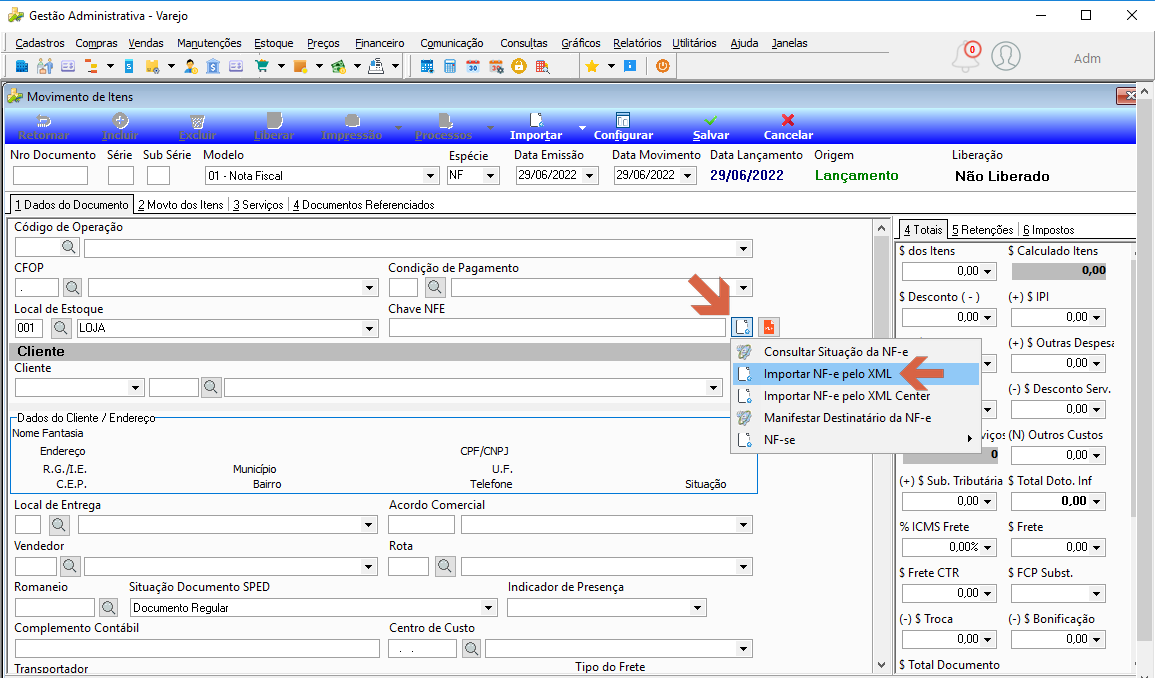The image size is (1155, 678).
Task: Click search icon for Local de Estoque
Action: pos(60,328)
